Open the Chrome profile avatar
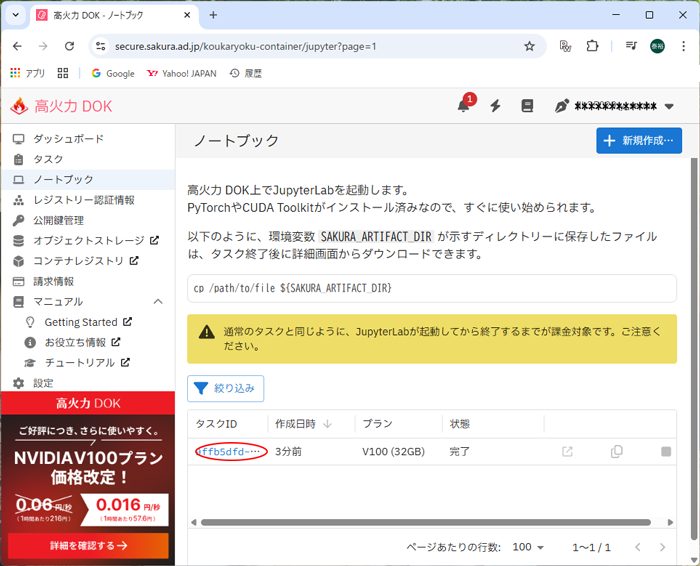 (657, 46)
